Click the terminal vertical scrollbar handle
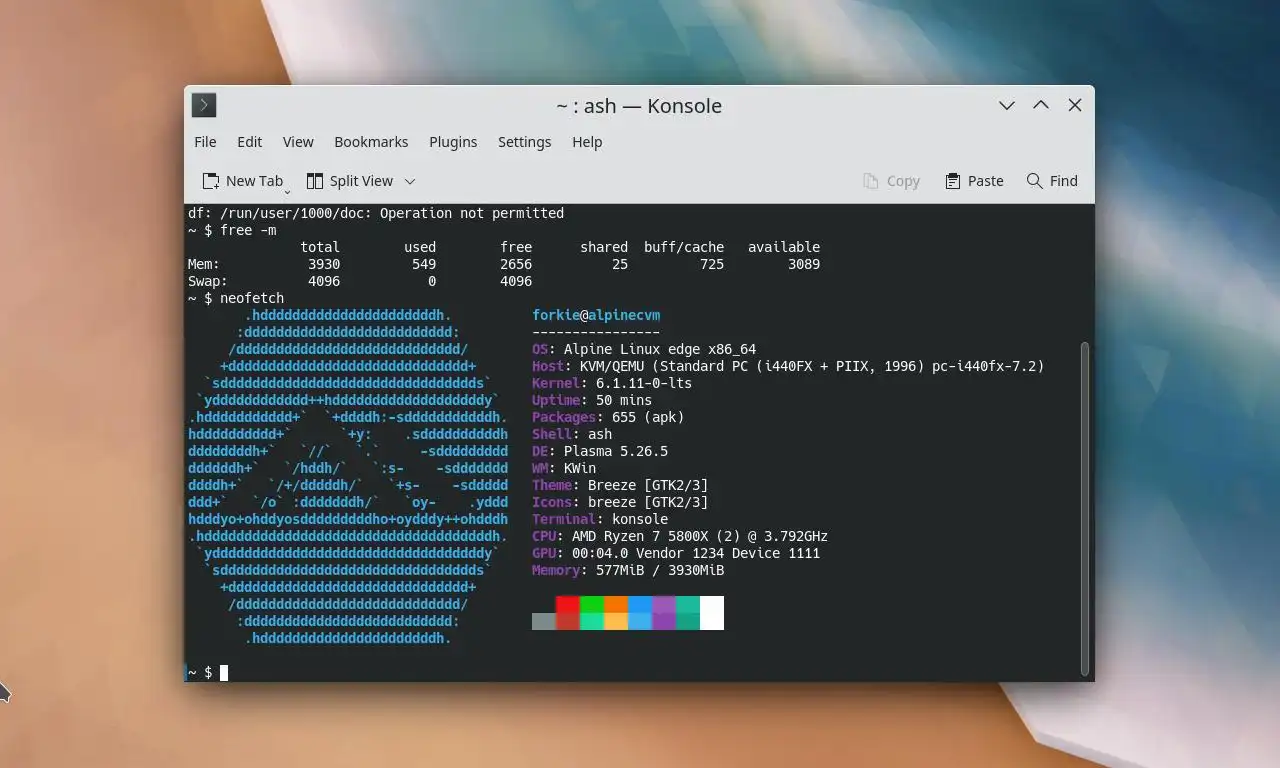 point(1084,509)
